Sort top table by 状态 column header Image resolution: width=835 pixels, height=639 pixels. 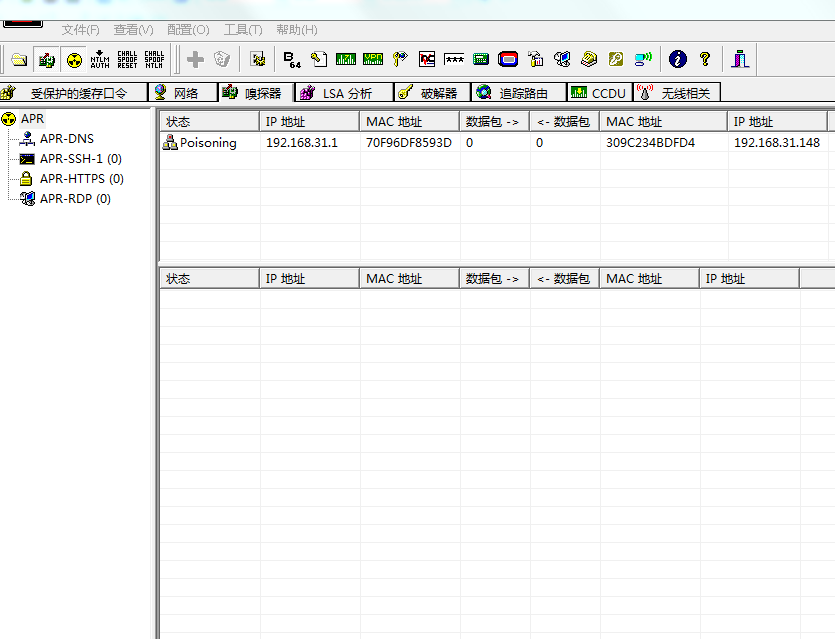[x=210, y=121]
